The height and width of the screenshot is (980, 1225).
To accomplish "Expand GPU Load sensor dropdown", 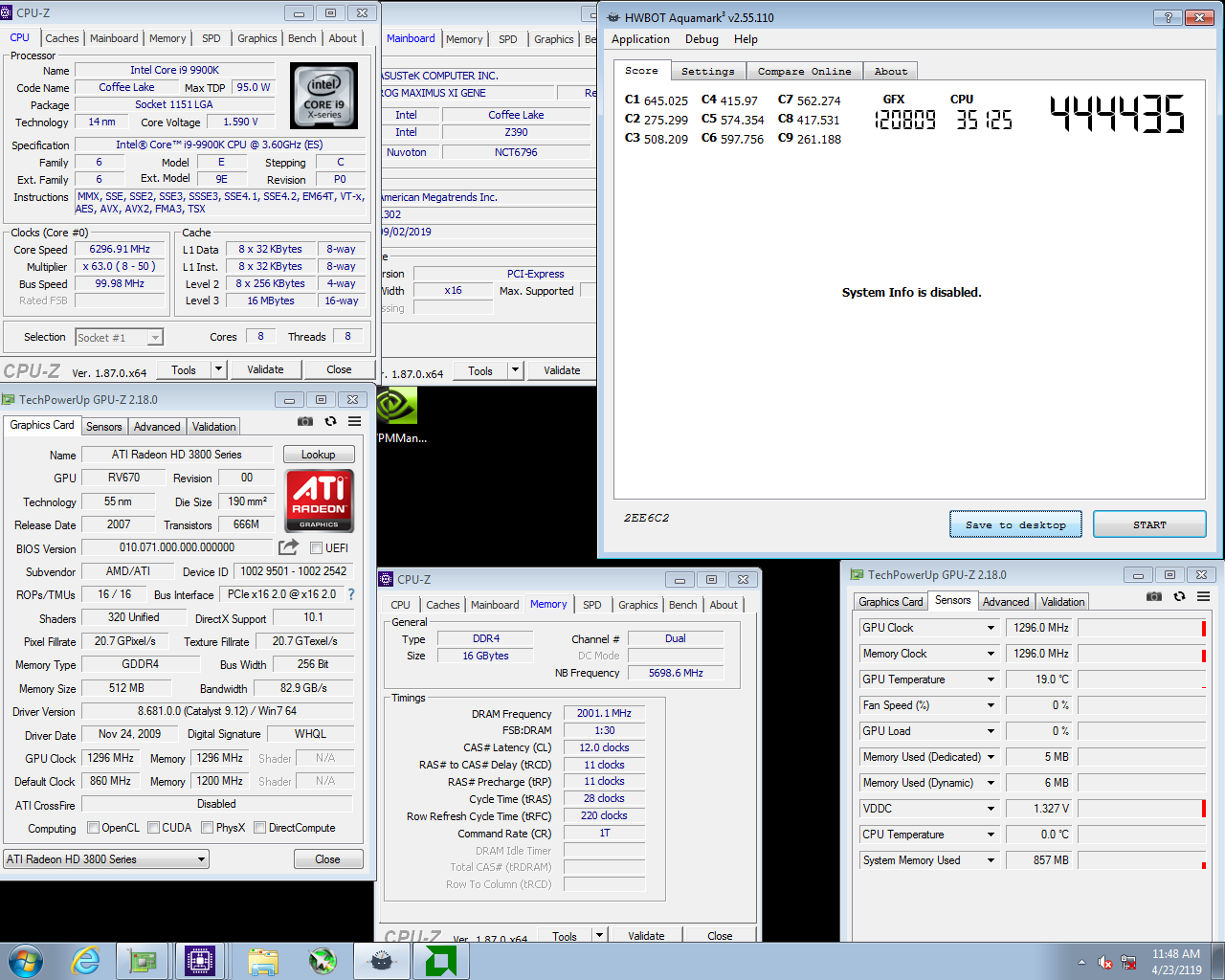I will (991, 731).
